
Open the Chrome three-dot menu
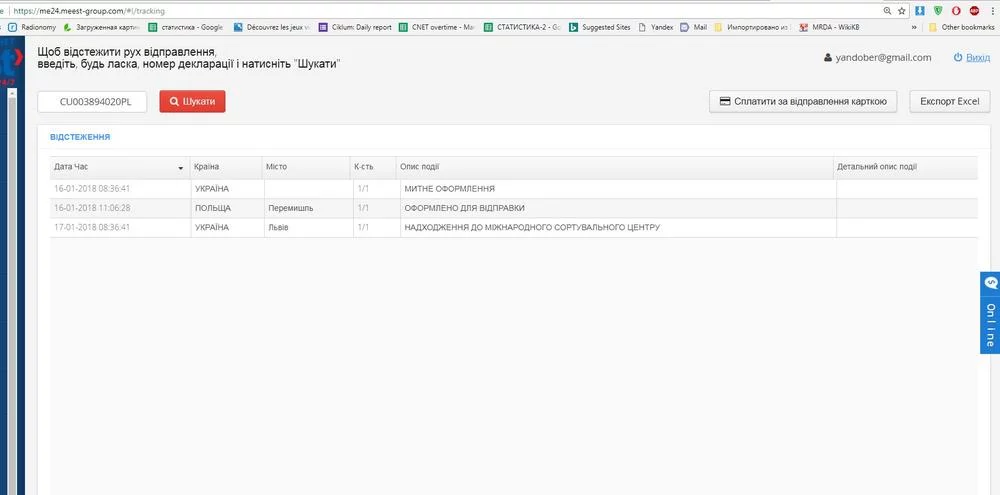pyautogui.click(x=992, y=11)
